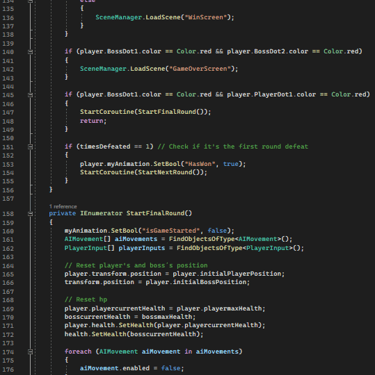Viewport: 375px width, 375px height.
Task: Click the "WinScreen" string literal
Action: pyautogui.click(x=206, y=17)
